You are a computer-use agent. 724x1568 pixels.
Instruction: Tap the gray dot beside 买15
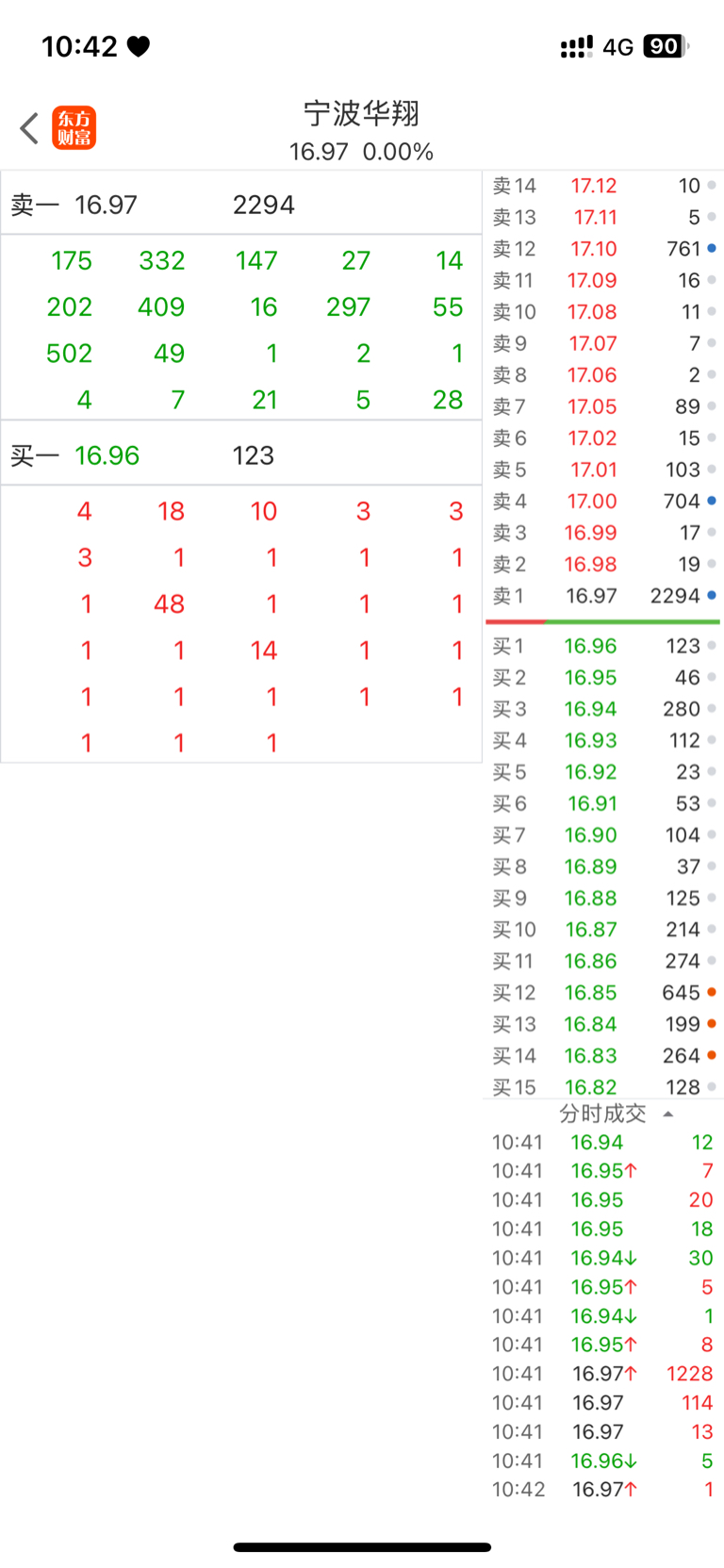[712, 1086]
